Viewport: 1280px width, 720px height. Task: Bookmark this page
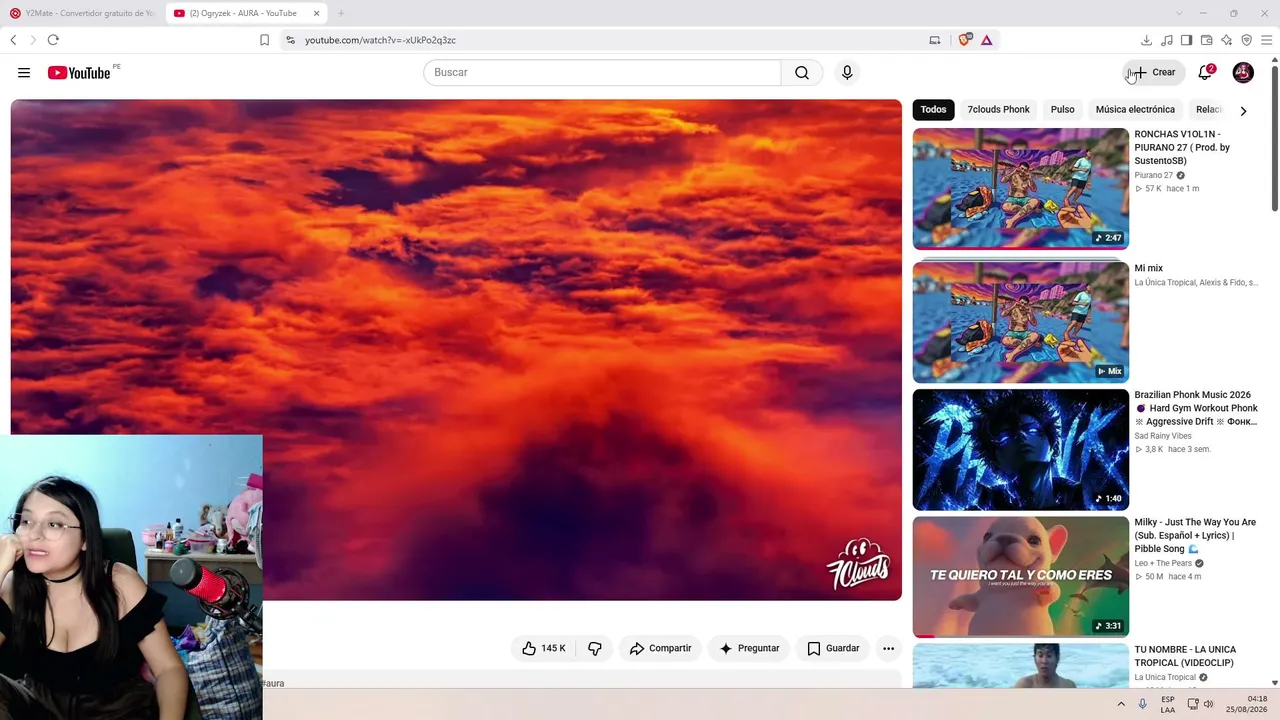264,40
